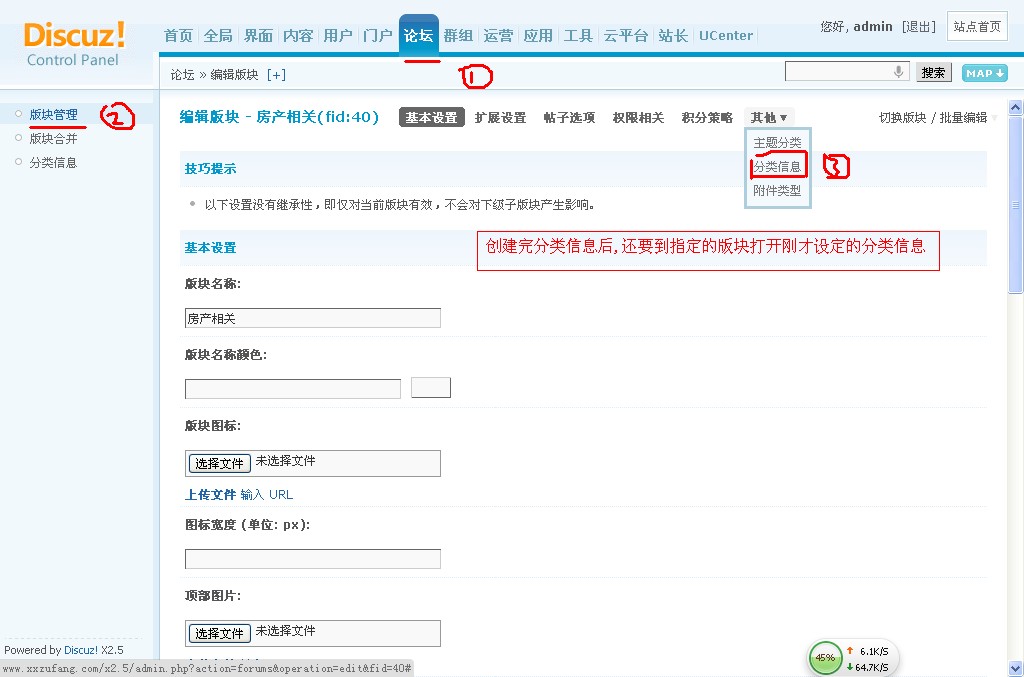
Task: Click the 上传文件 link under 版块图标
Action: (210, 495)
